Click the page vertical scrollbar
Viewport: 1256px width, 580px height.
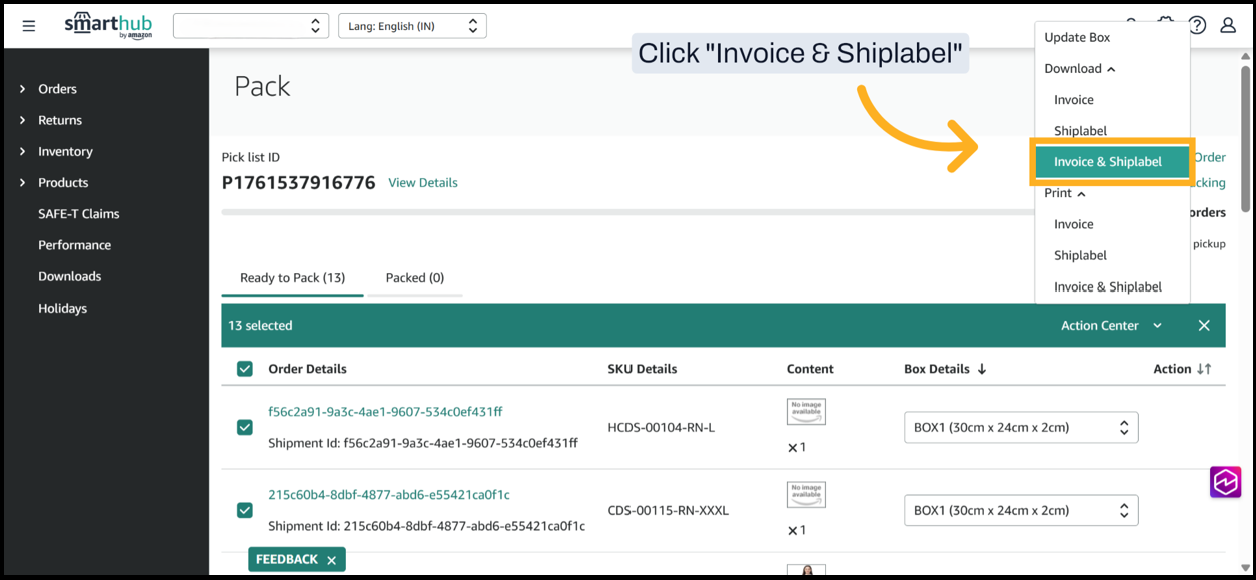coord(1245,140)
